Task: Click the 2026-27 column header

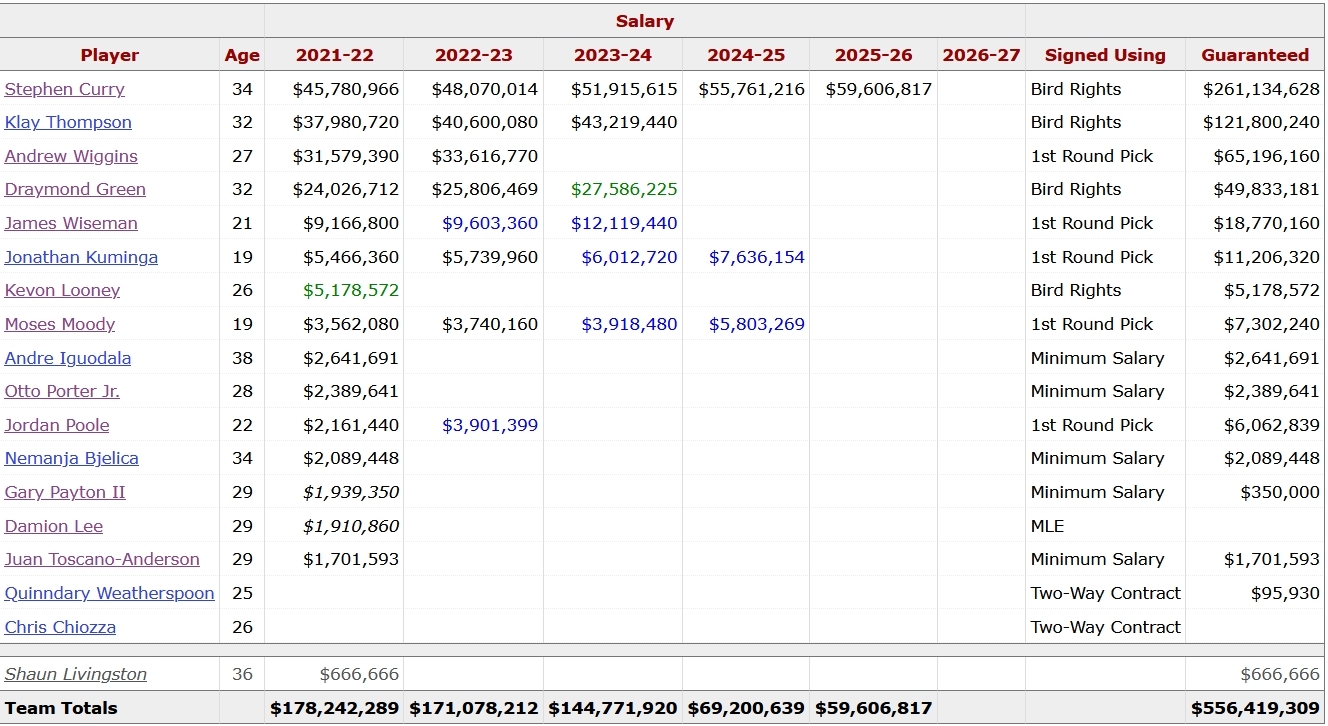Action: (981, 55)
